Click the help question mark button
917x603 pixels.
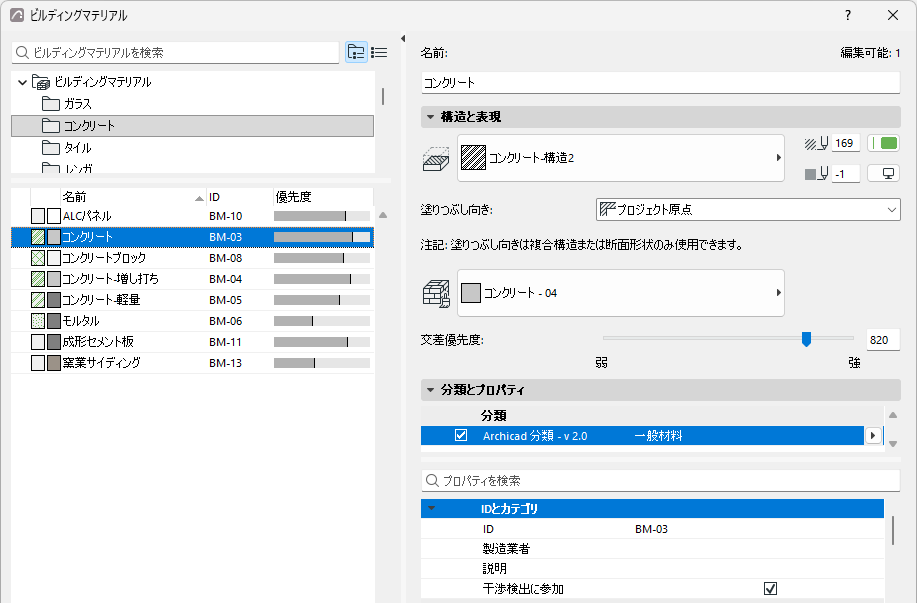coord(848,15)
